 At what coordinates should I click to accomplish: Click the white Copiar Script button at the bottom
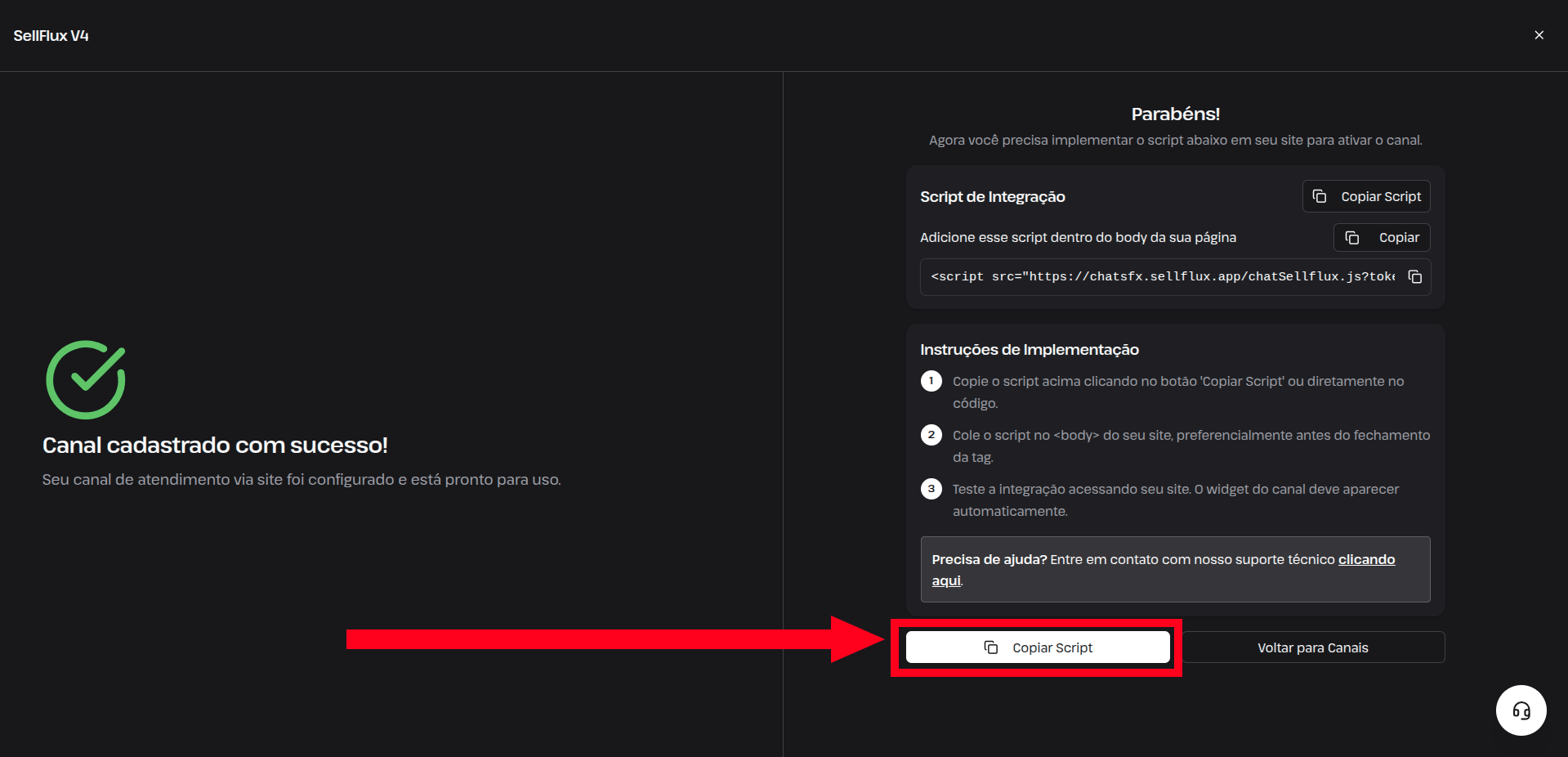click(x=1038, y=647)
